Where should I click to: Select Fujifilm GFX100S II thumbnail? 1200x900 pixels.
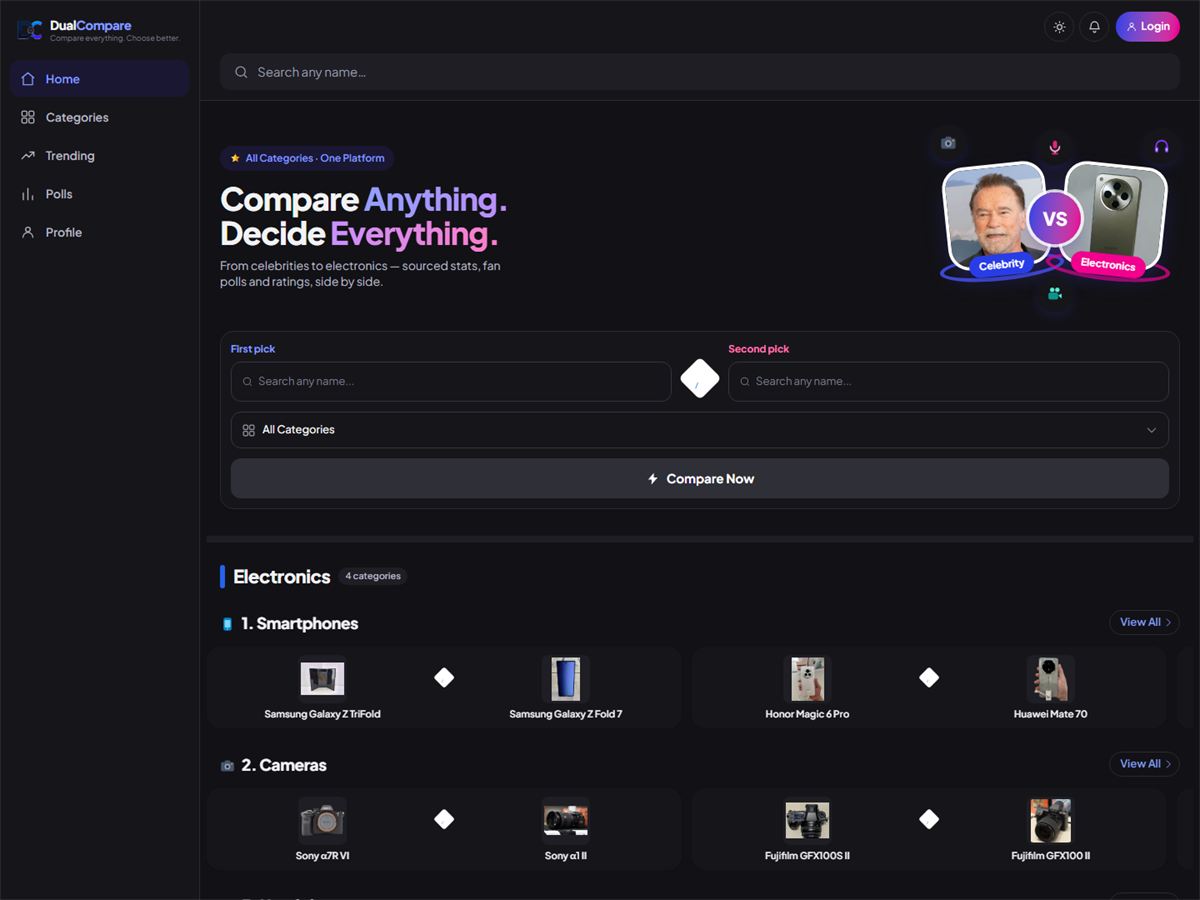click(807, 820)
